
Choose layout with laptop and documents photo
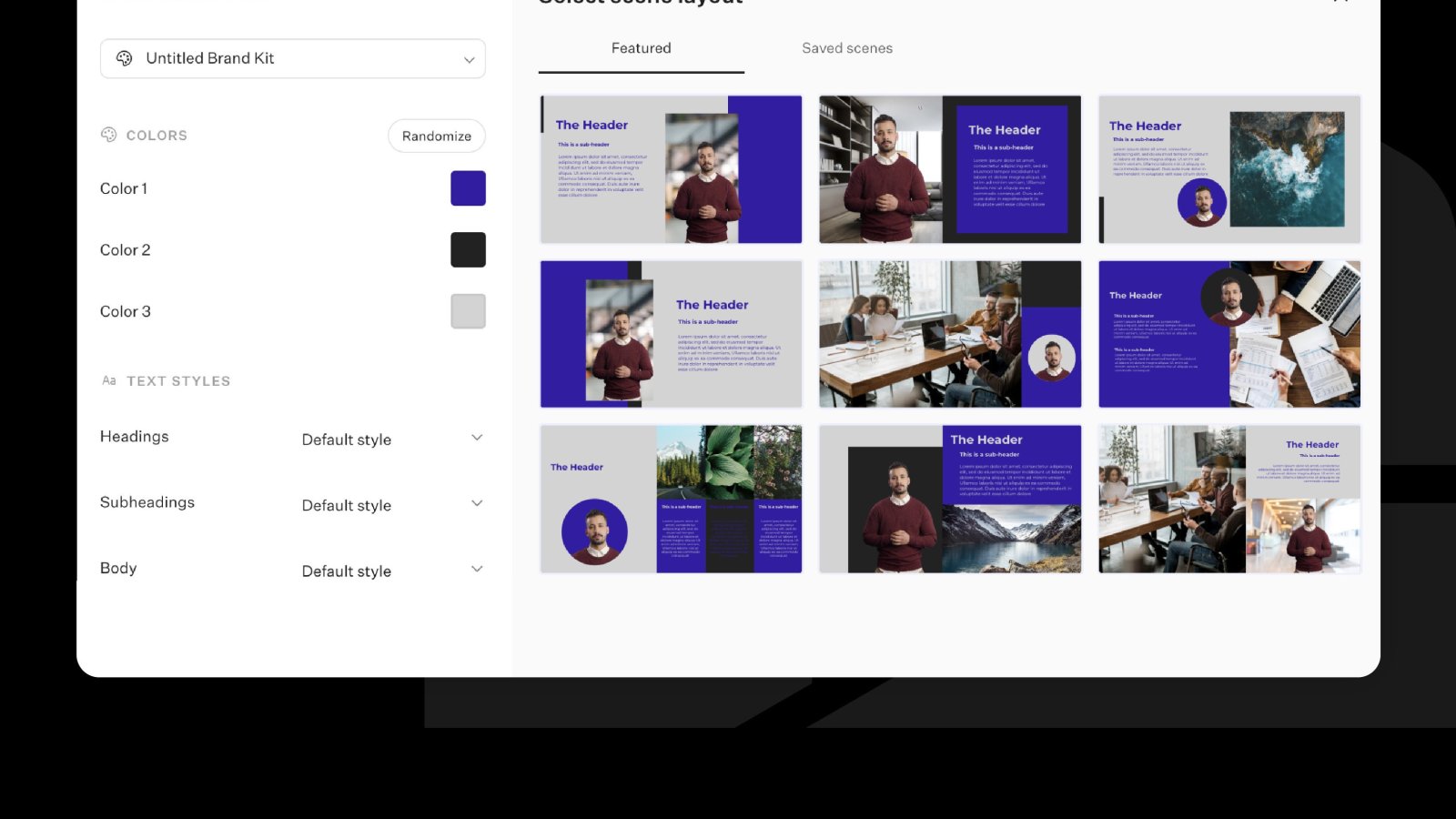(x=1228, y=334)
